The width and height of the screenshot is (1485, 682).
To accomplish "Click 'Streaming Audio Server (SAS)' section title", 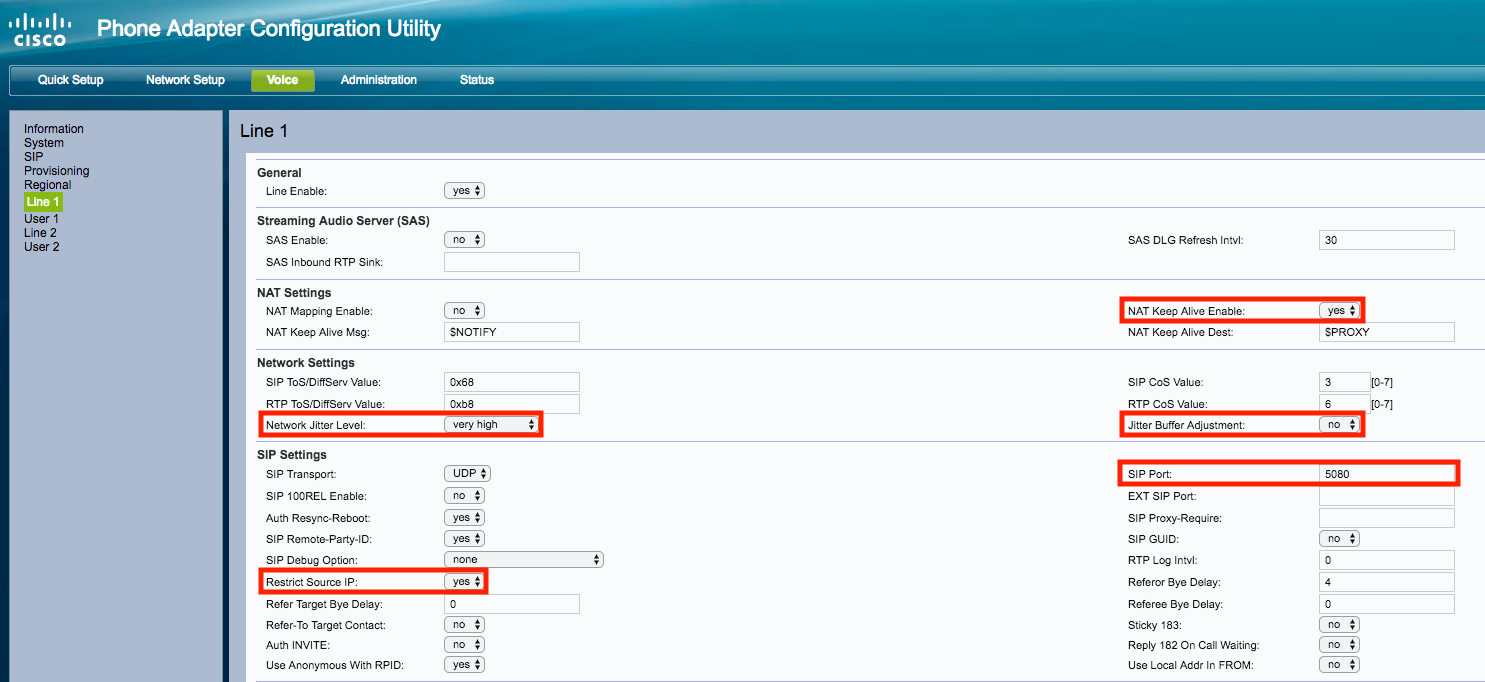I will (343, 221).
